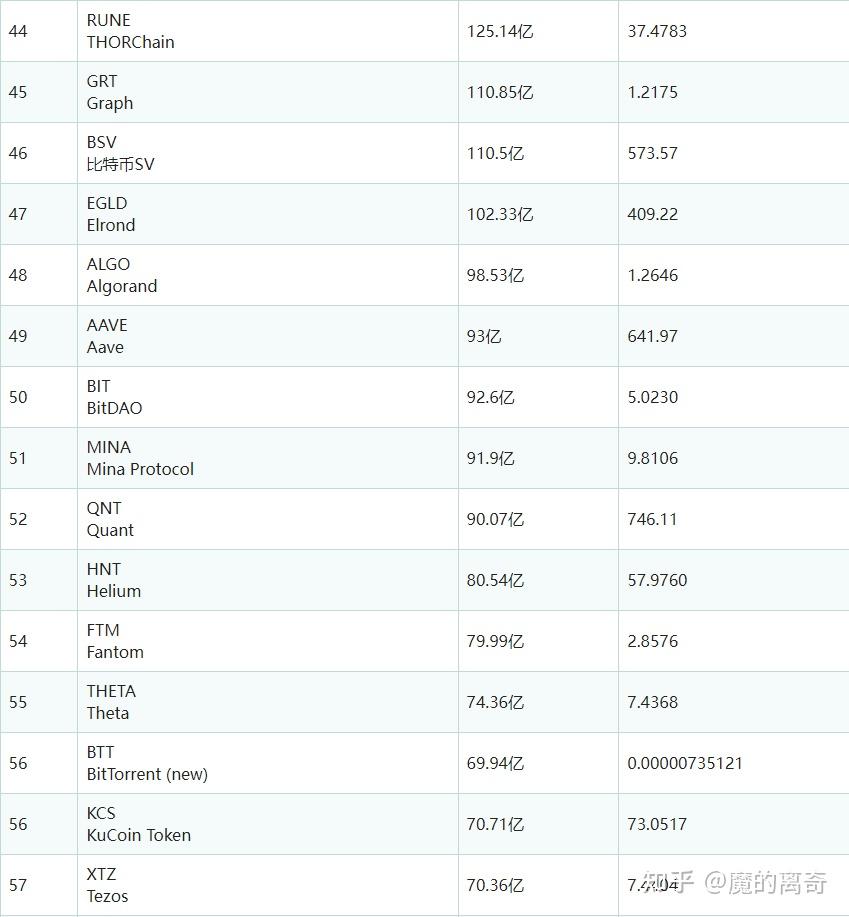Click RUNE market cap 125.14亿

point(500,31)
